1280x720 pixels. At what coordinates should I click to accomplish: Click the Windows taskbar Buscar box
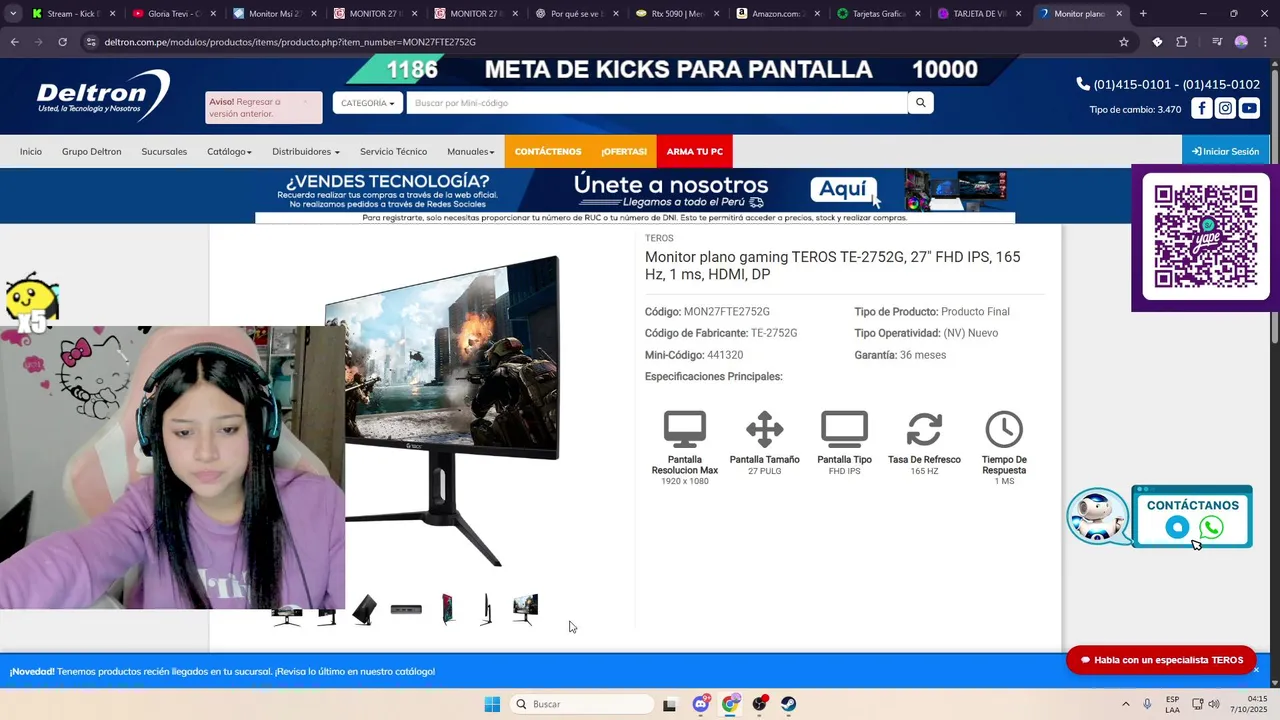(x=582, y=704)
